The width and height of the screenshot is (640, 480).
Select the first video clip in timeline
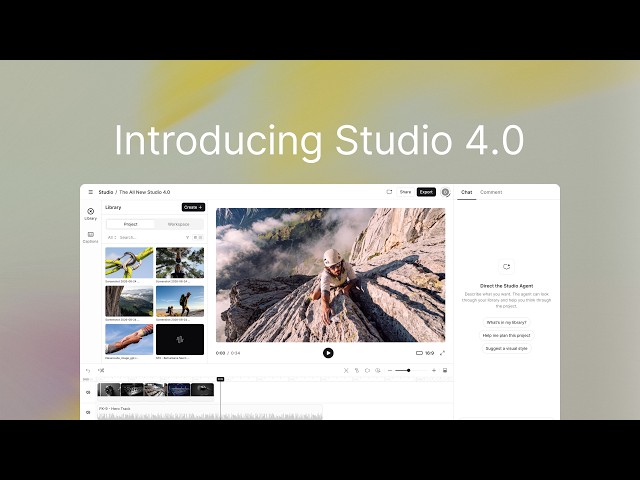point(109,389)
